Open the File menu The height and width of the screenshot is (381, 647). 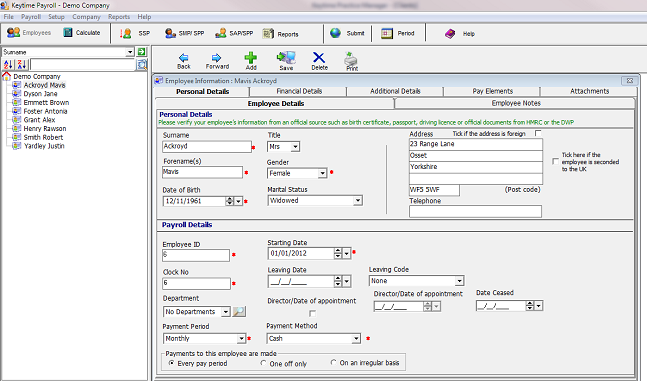8,17
